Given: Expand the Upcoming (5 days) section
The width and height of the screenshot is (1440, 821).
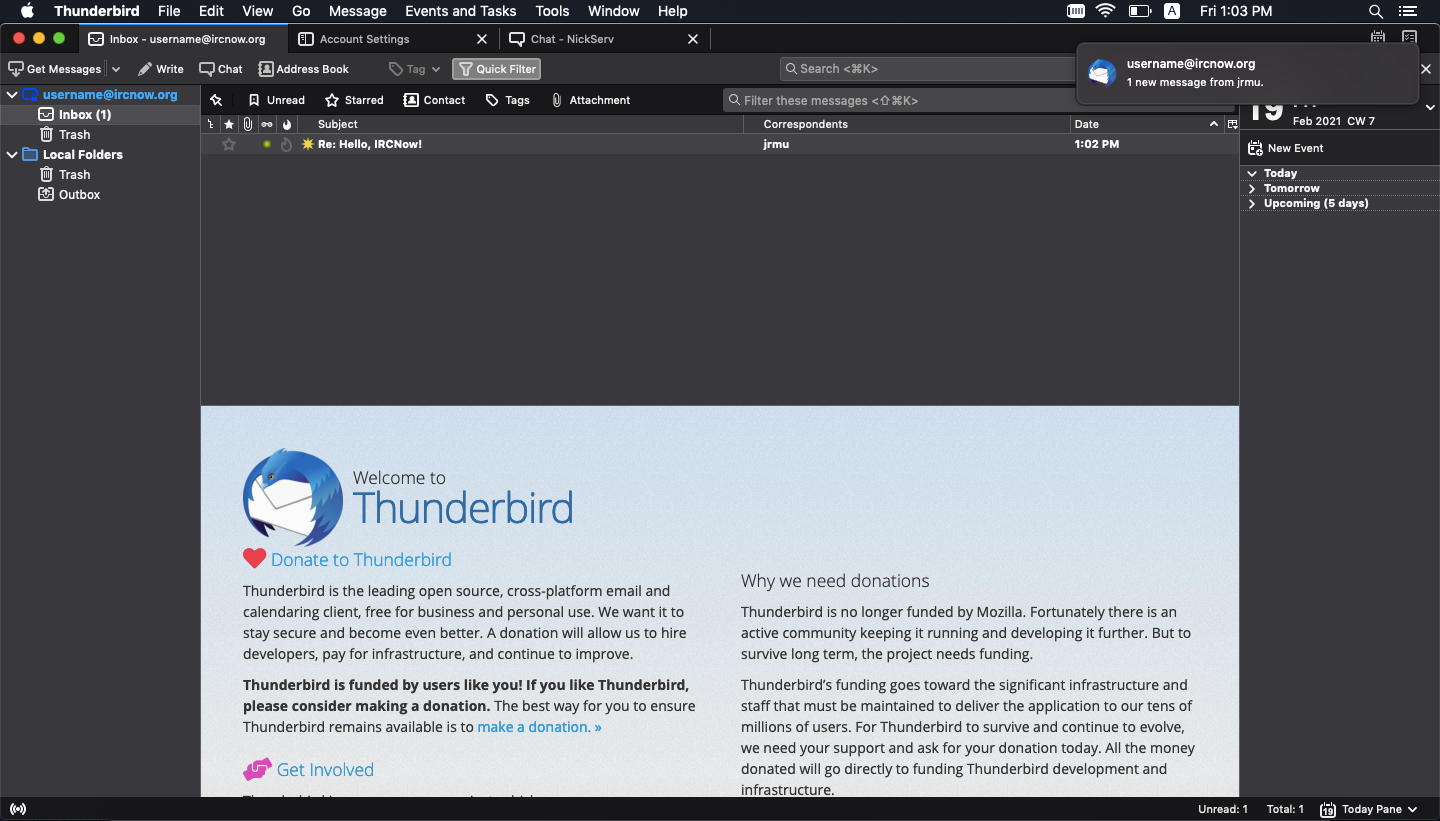Looking at the screenshot, I should pos(1252,203).
